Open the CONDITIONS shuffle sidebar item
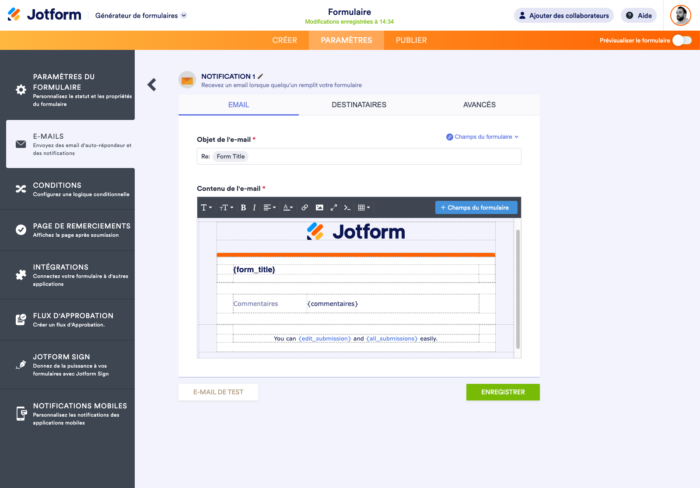Image resolution: width=700 pixels, height=488 pixels. tap(67, 189)
